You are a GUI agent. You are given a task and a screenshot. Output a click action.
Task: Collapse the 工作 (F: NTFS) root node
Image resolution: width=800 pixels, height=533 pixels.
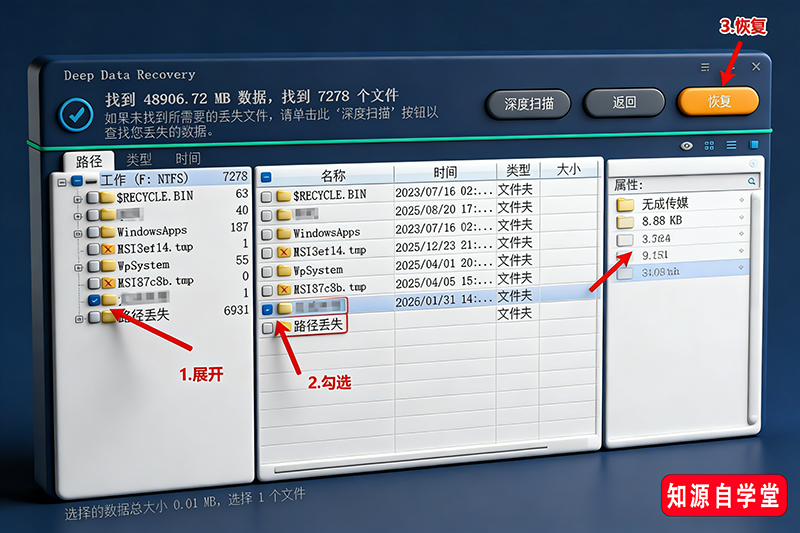click(63, 181)
